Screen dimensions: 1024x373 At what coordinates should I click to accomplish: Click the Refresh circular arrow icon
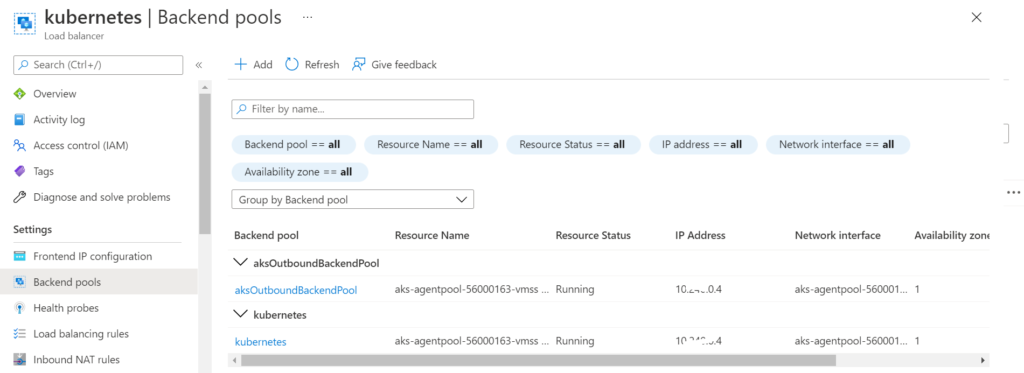292,65
